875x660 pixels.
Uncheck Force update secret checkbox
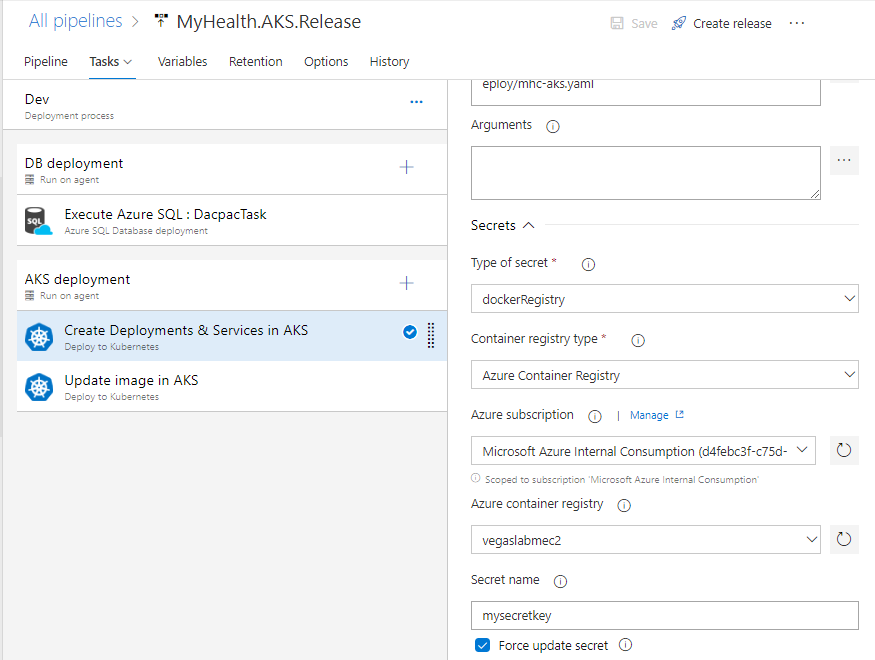(483, 645)
